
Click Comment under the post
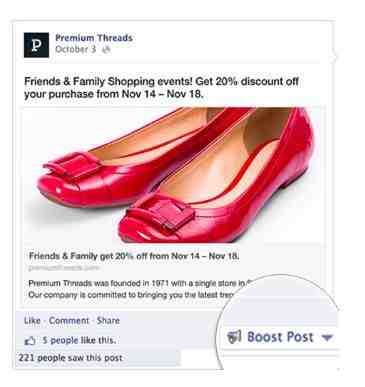pos(69,321)
